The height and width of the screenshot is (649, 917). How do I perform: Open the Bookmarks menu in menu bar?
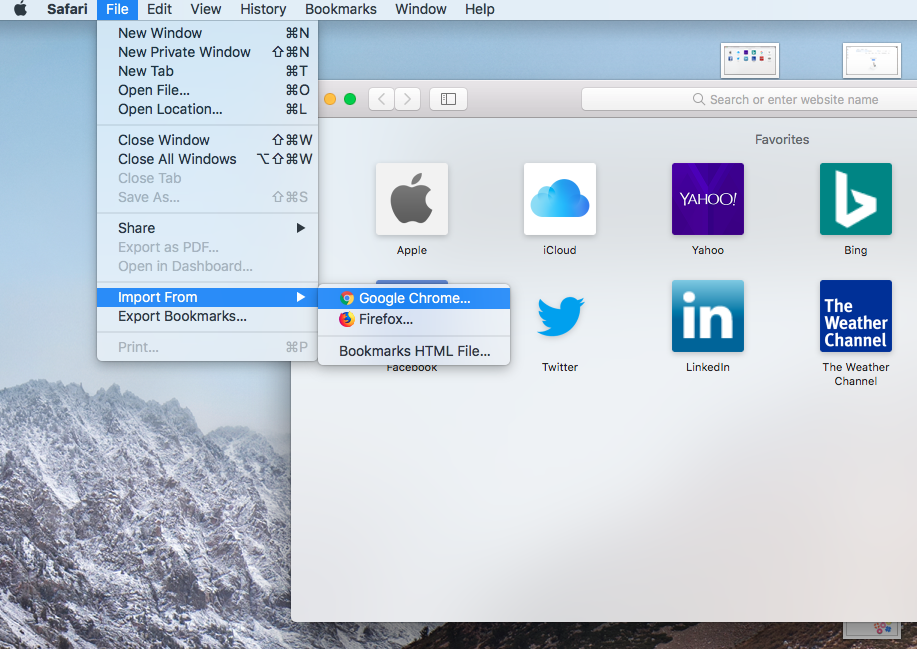340,10
